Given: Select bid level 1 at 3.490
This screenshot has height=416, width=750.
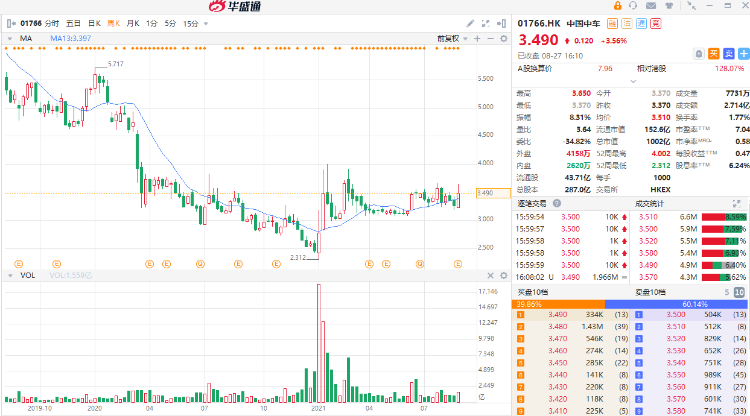Looking at the screenshot, I should (x=571, y=315).
